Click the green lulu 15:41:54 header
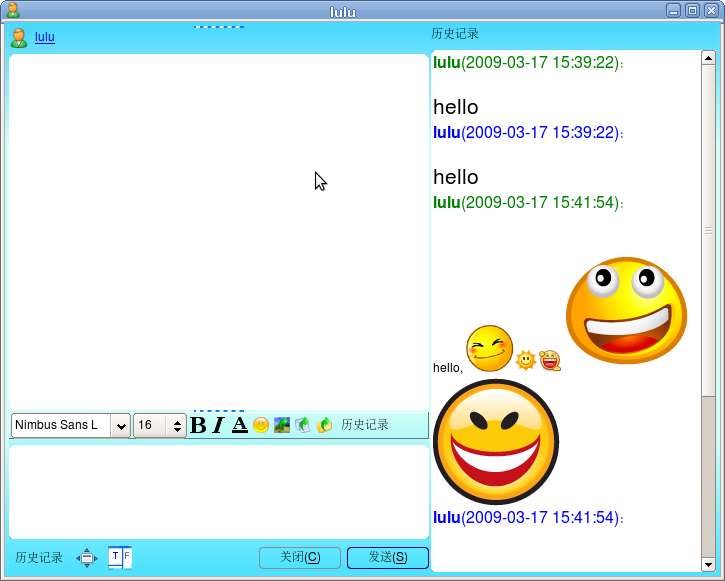Viewport: 725px width, 581px height. (528, 202)
